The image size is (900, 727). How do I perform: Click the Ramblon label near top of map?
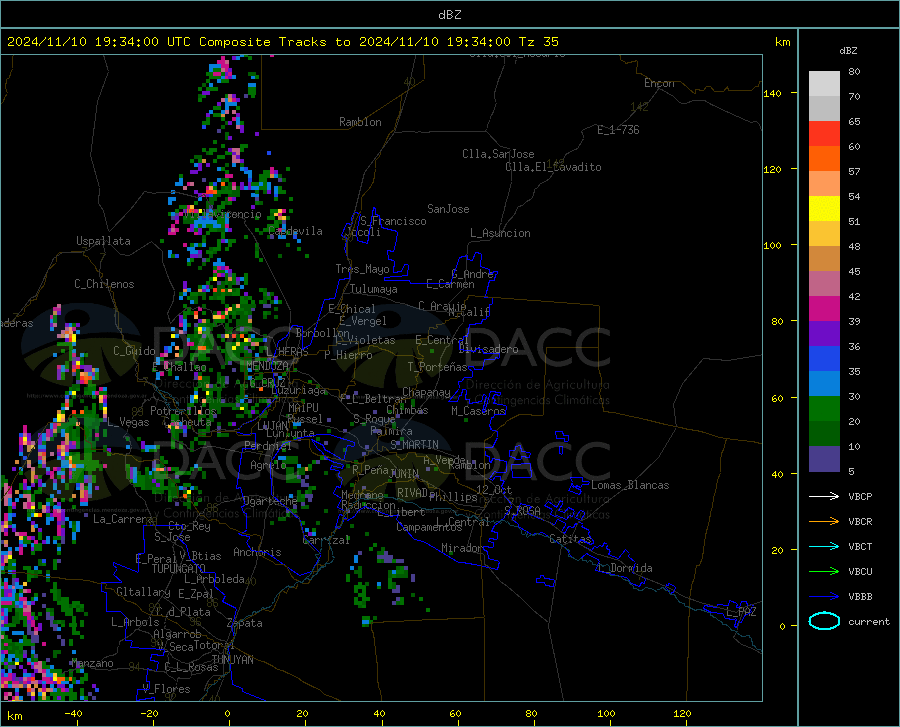pyautogui.click(x=360, y=122)
